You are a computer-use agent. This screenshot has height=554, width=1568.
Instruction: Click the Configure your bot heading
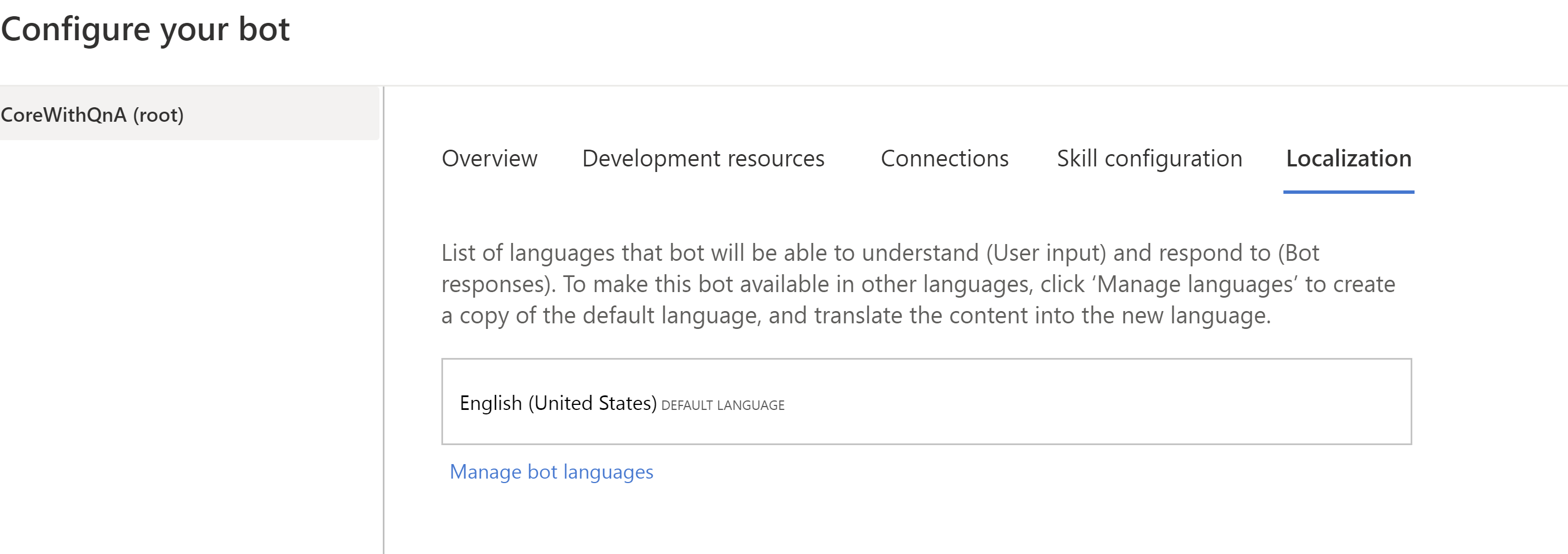pos(147,28)
